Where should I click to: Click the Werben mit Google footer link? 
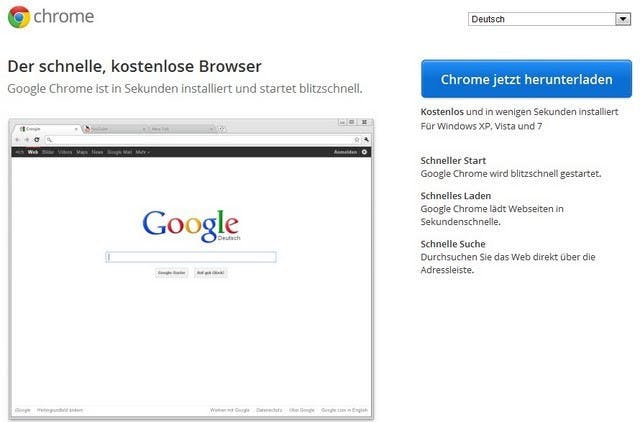[229, 410]
